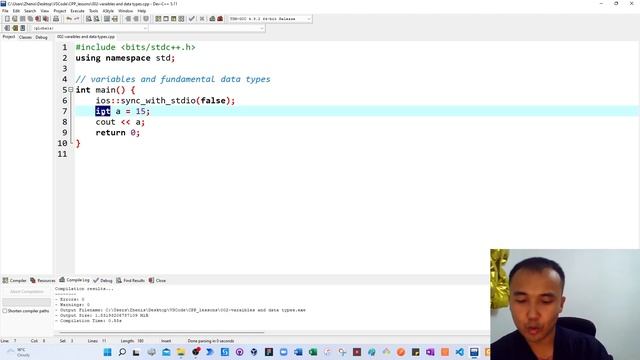Print the file using the printer icon
Image resolution: width=640 pixels, height=360 pixels.
56,19
